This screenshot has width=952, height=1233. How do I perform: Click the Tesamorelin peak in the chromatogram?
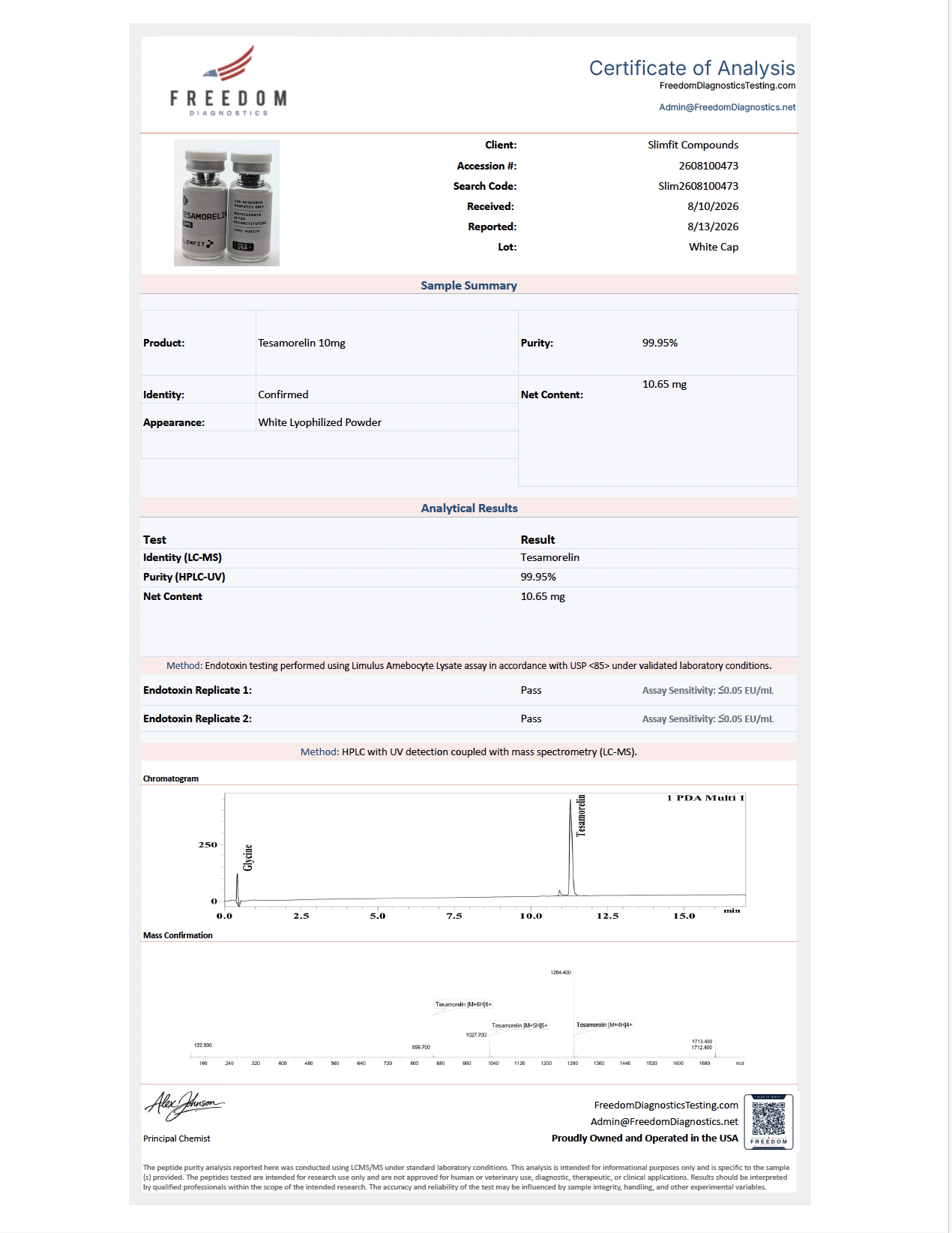click(x=571, y=847)
